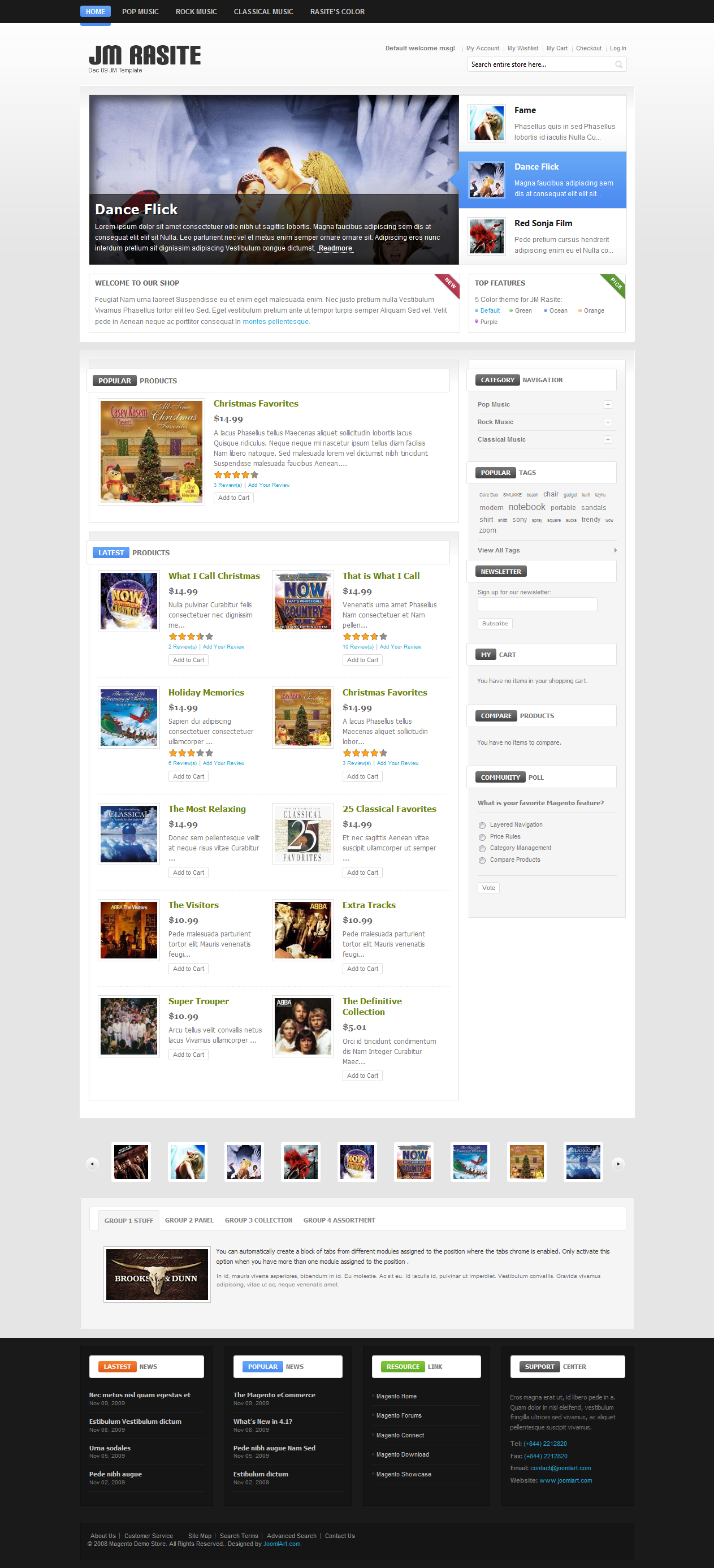Click the carousel next arrow

[x=618, y=1164]
